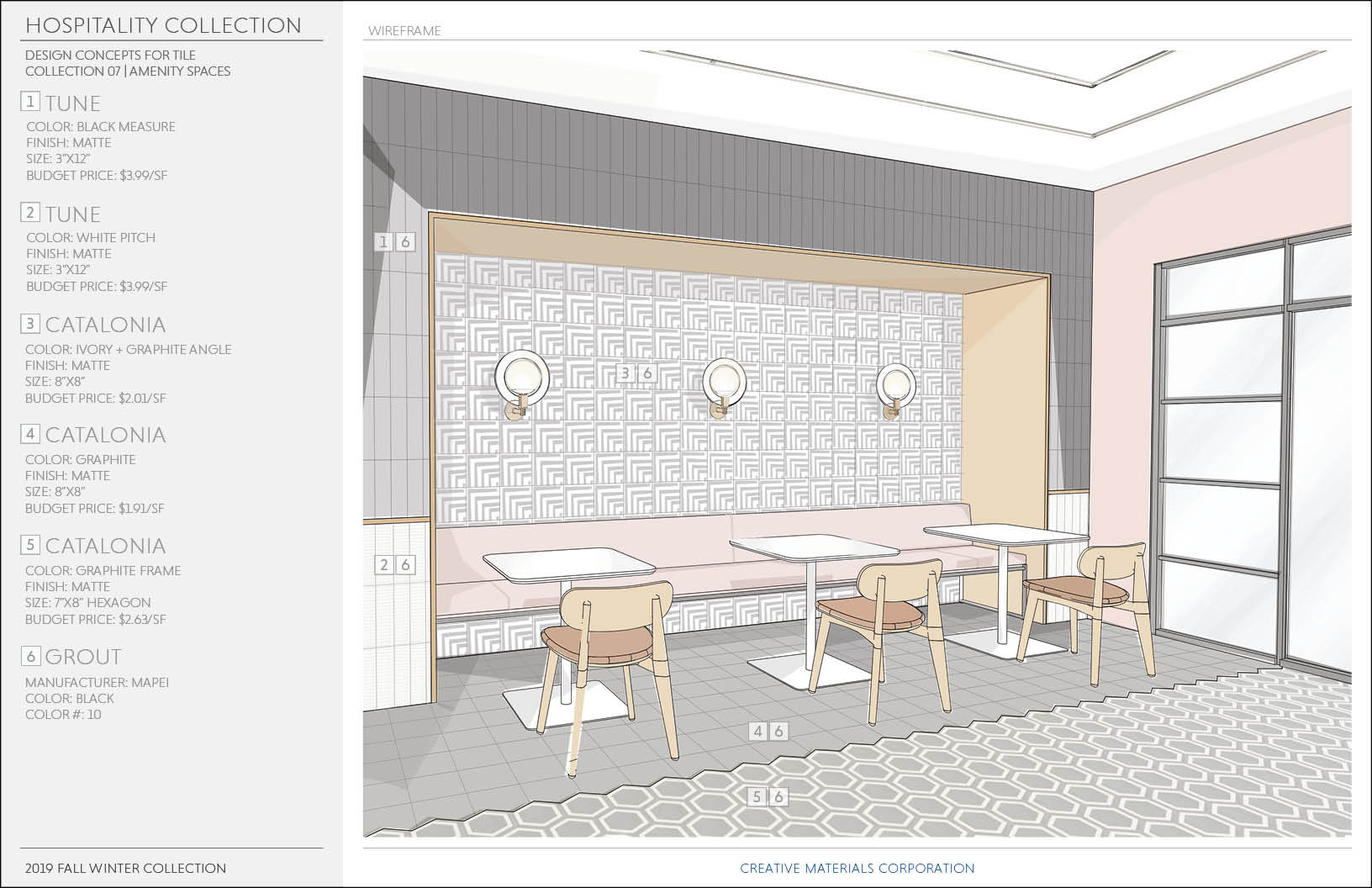Click the GROUT heading
Viewport: 1372px width, 888px height.
[83, 657]
